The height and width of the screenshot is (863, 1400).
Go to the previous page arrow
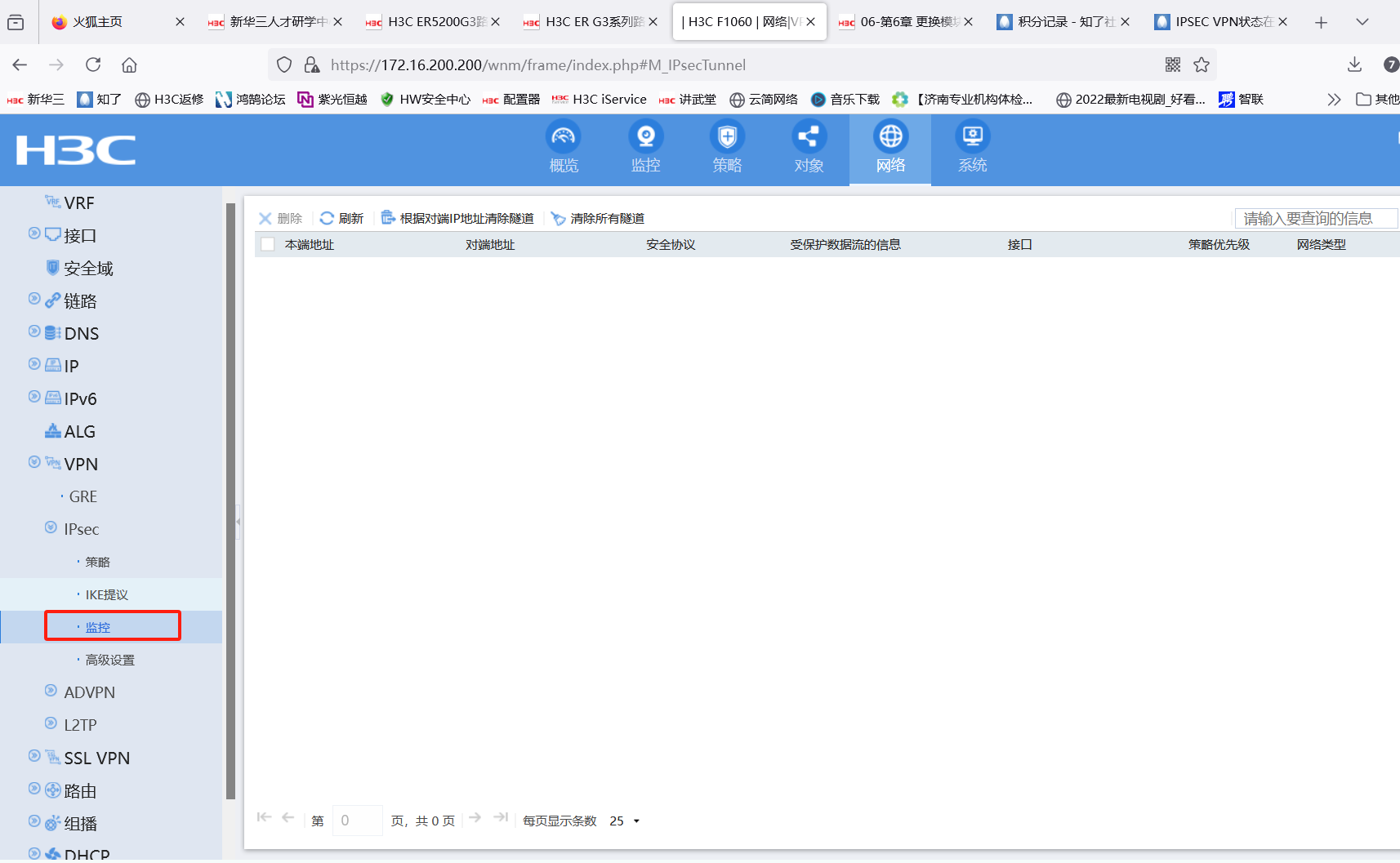coord(288,817)
